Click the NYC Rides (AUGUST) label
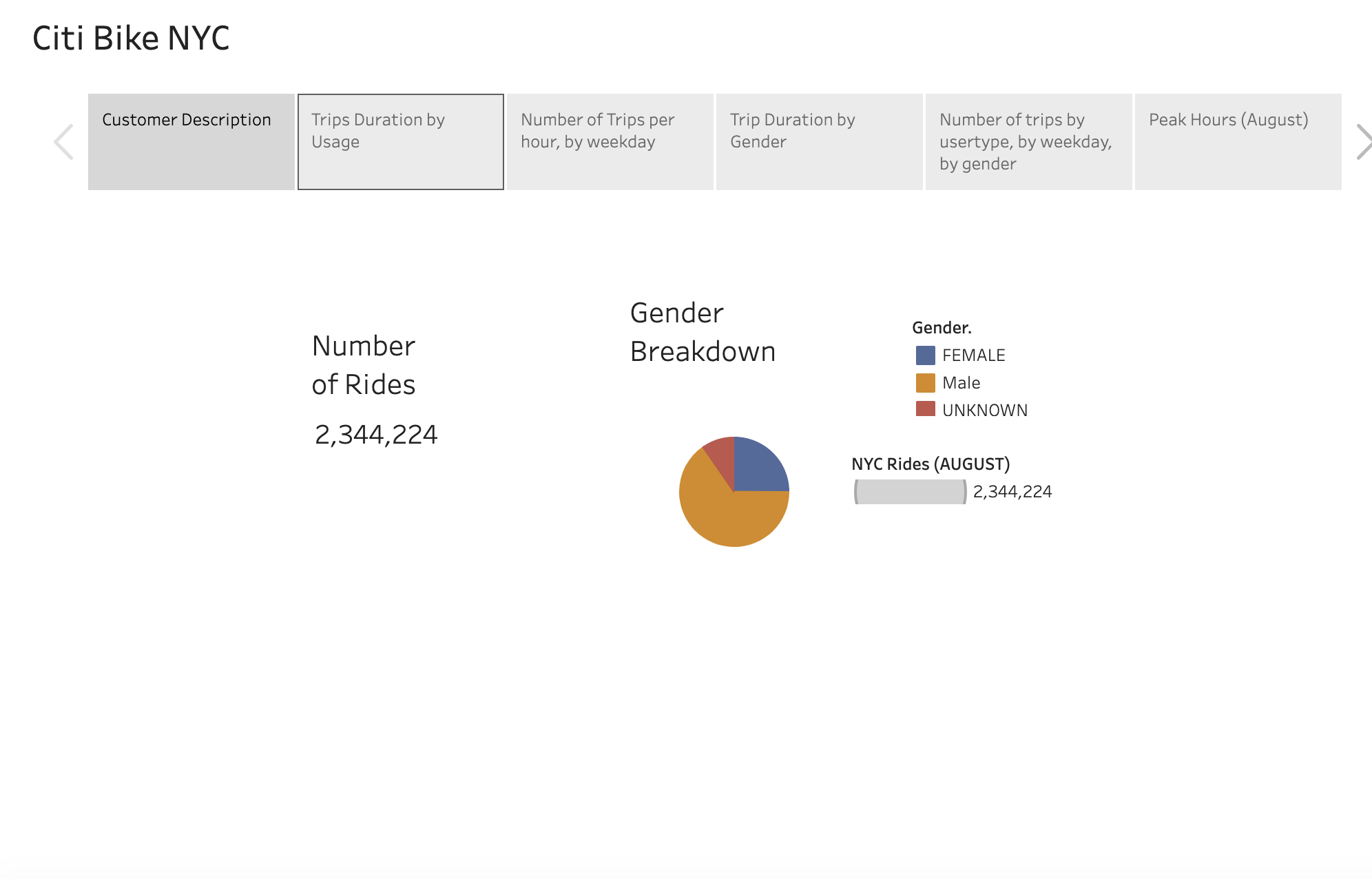Screen dimensions: 1372x879 930,464
